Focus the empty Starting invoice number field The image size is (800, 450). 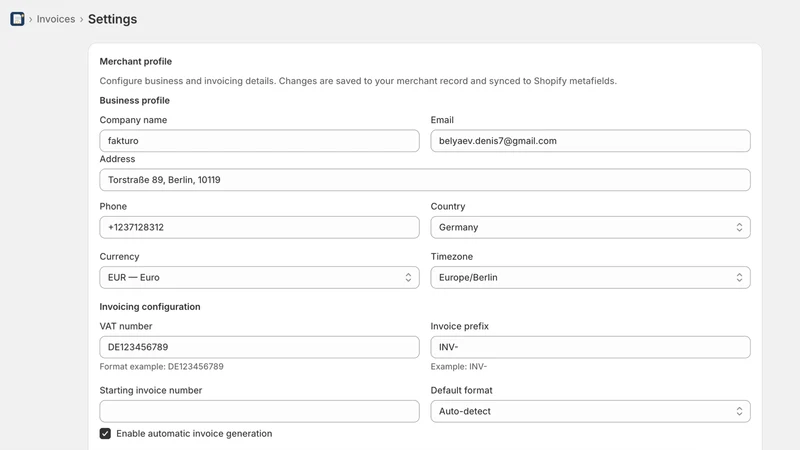coord(259,411)
